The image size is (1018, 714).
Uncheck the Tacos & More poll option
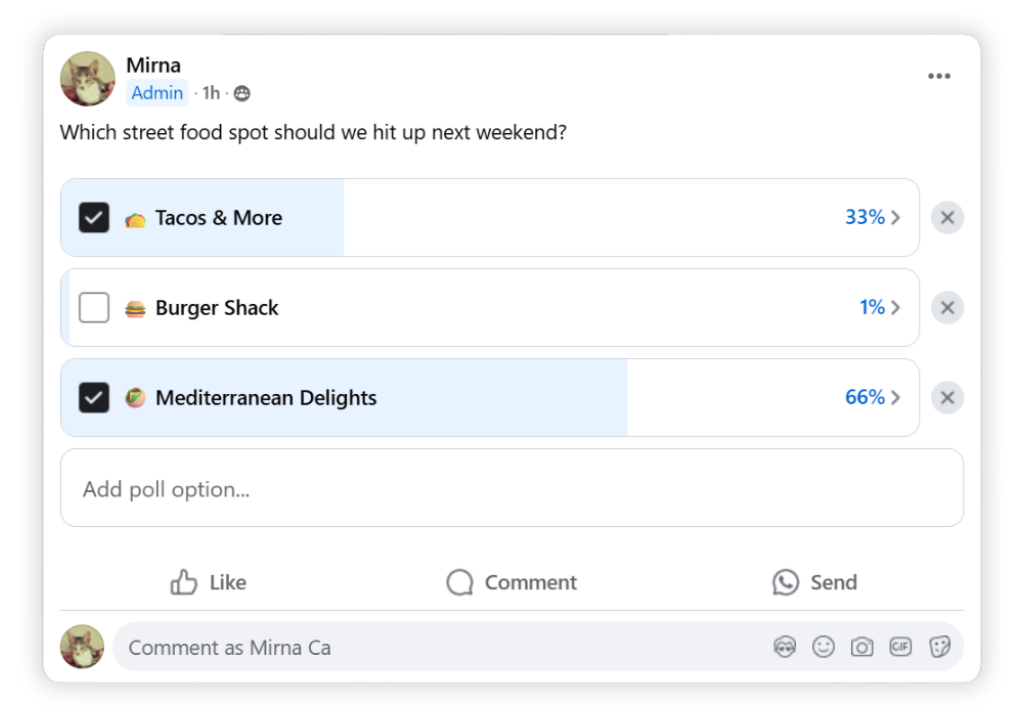(95, 217)
